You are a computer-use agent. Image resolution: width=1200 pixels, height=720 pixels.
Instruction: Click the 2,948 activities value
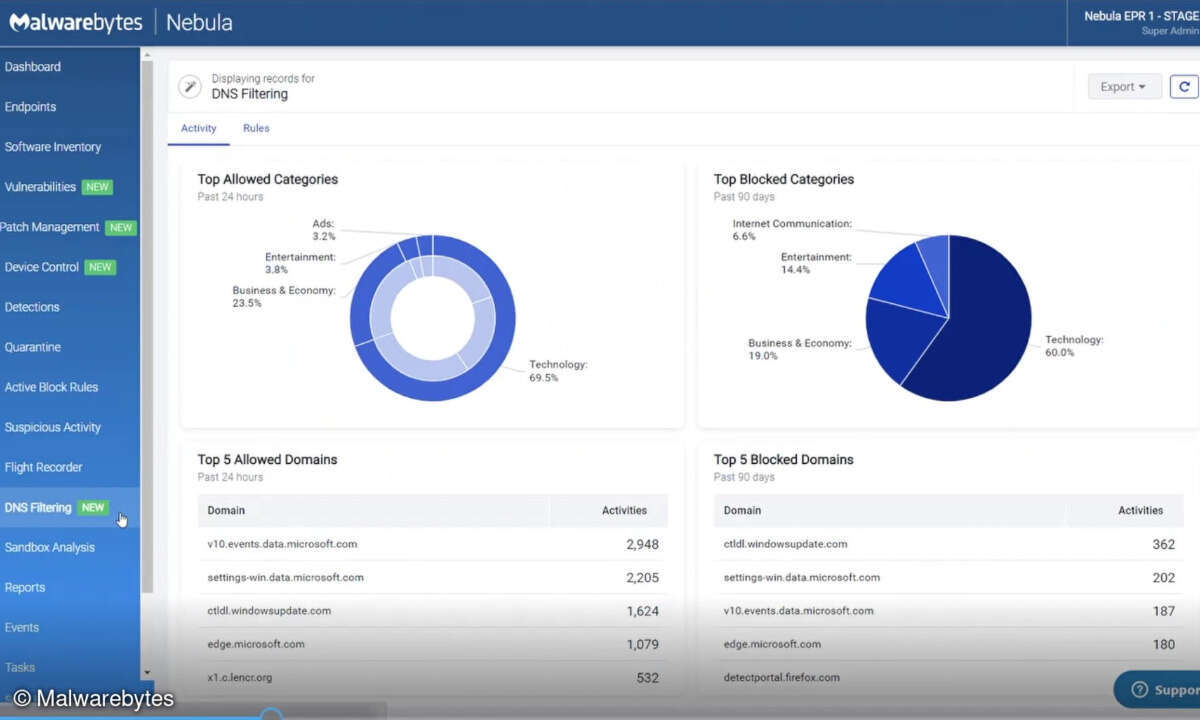[642, 544]
